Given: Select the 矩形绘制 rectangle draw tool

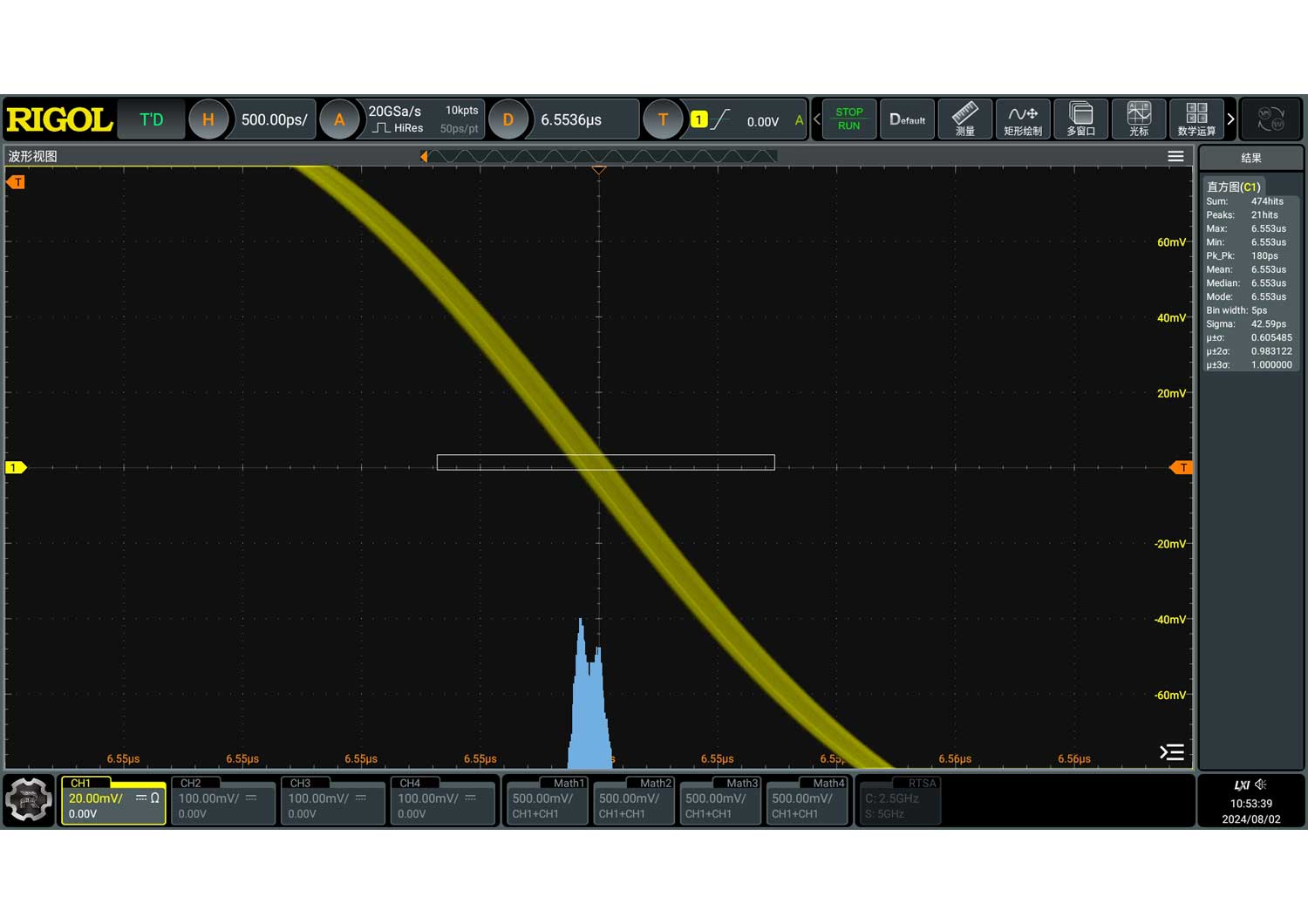Looking at the screenshot, I should click(x=1022, y=119).
